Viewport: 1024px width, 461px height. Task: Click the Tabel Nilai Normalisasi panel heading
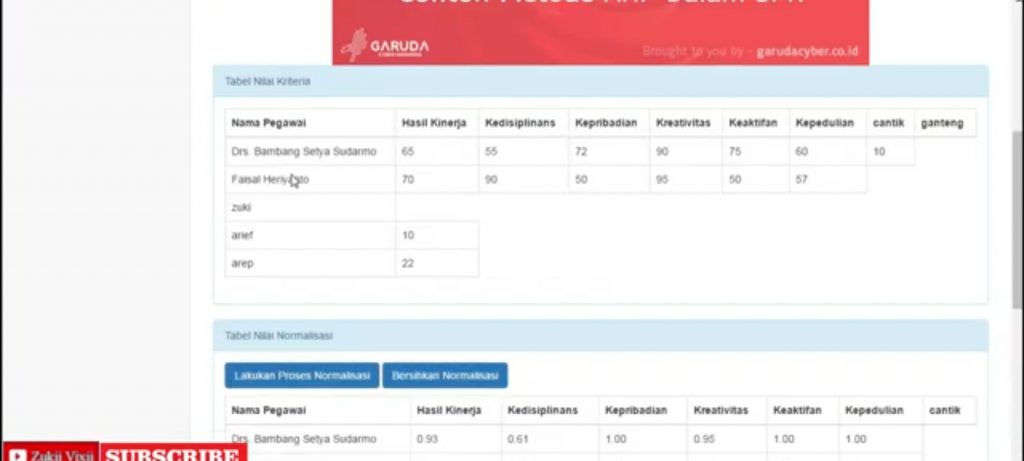[279, 335]
